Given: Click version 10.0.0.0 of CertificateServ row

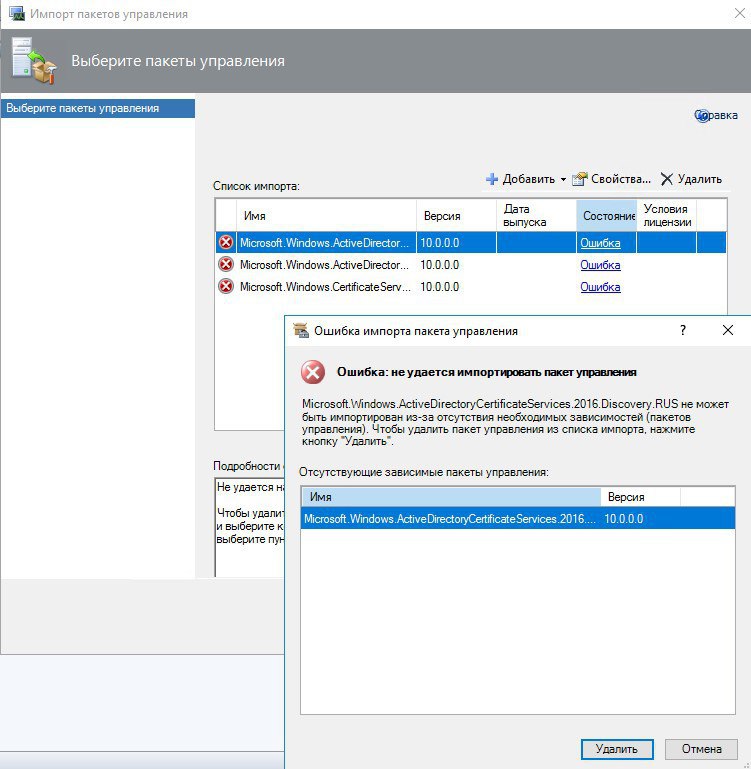Looking at the screenshot, I should click(440, 287).
